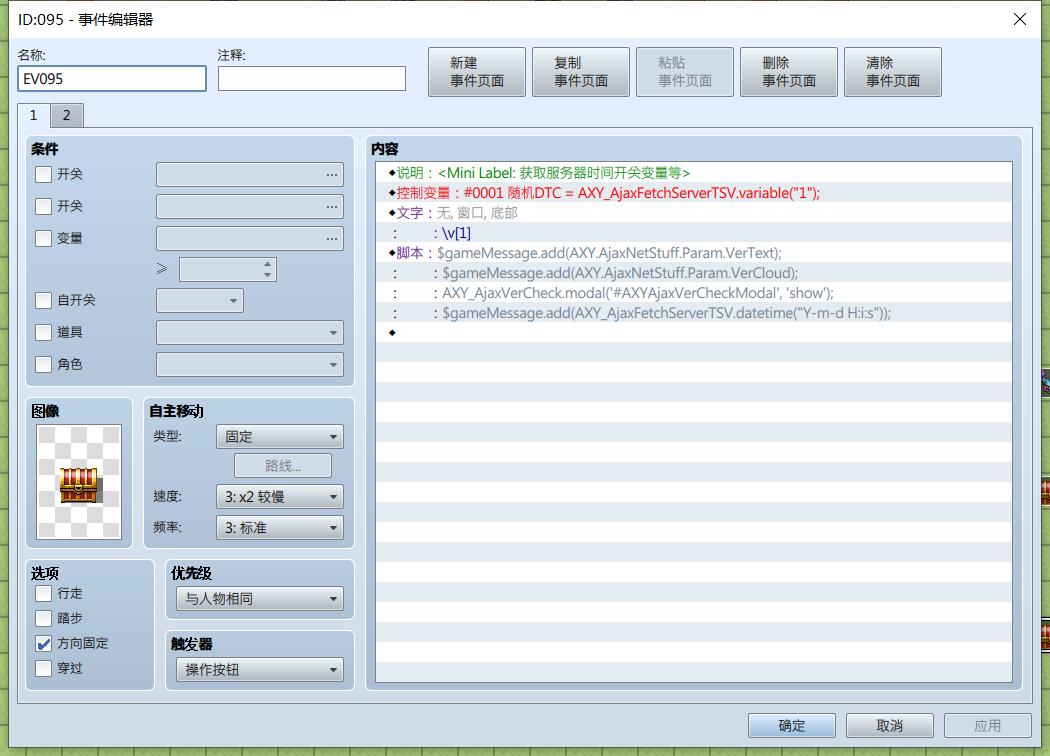This screenshot has height=756, width=1050.
Task: Click 新建事件页面 button
Action: click(477, 72)
